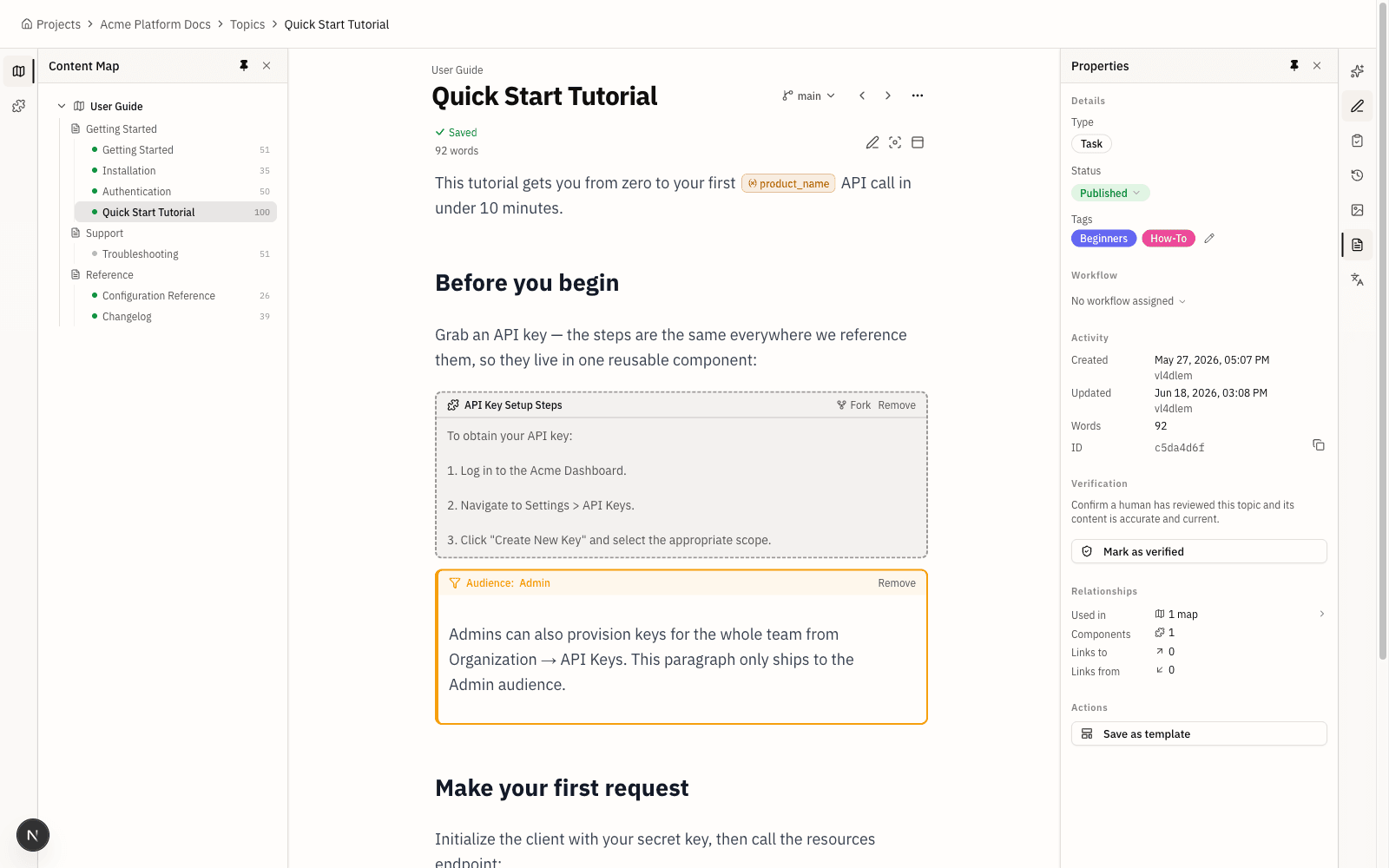
Task: Open the AI sparkles panel in right rail
Action: pyautogui.click(x=1358, y=71)
